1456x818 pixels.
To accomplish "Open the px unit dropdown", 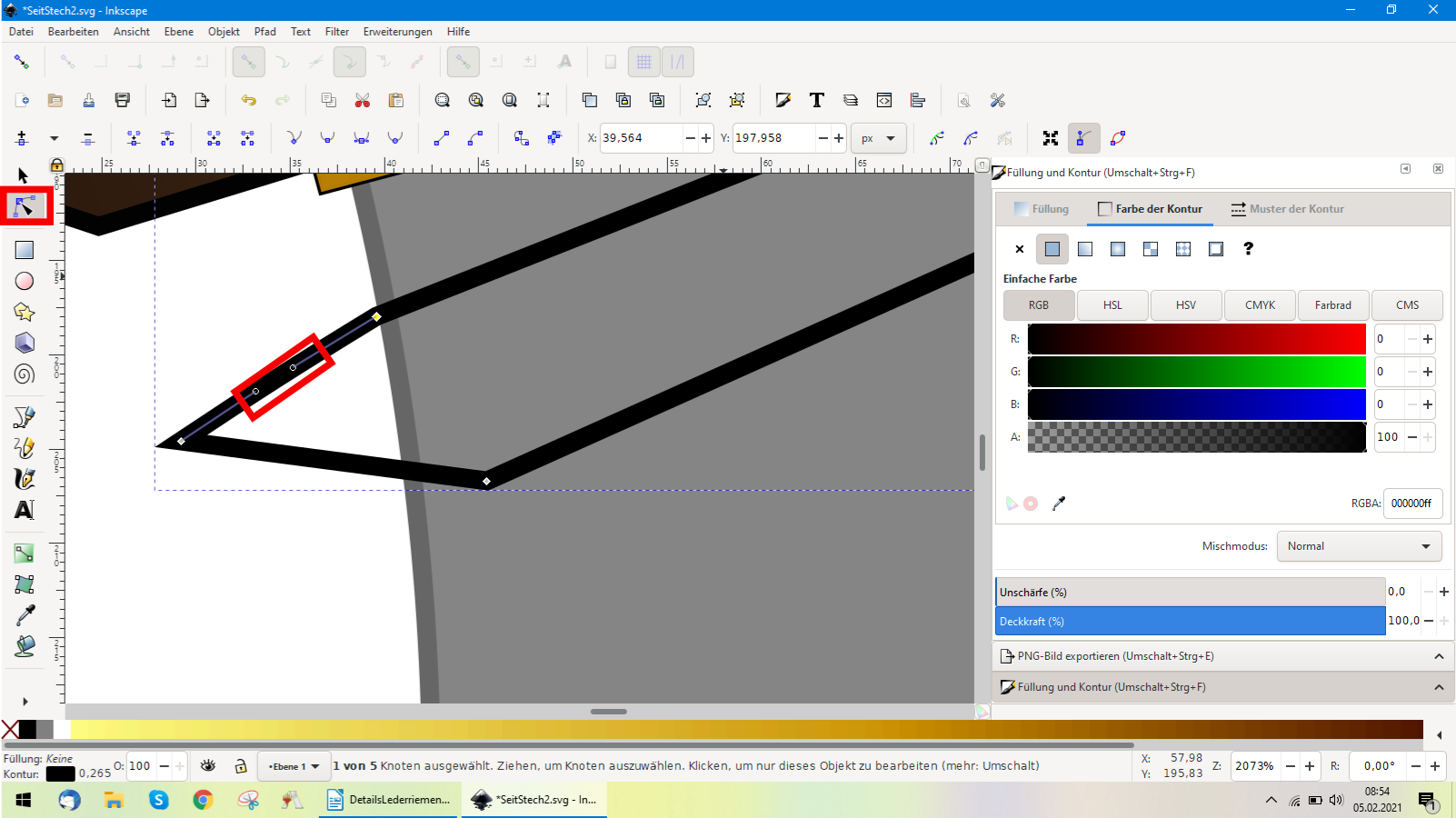I will click(878, 138).
